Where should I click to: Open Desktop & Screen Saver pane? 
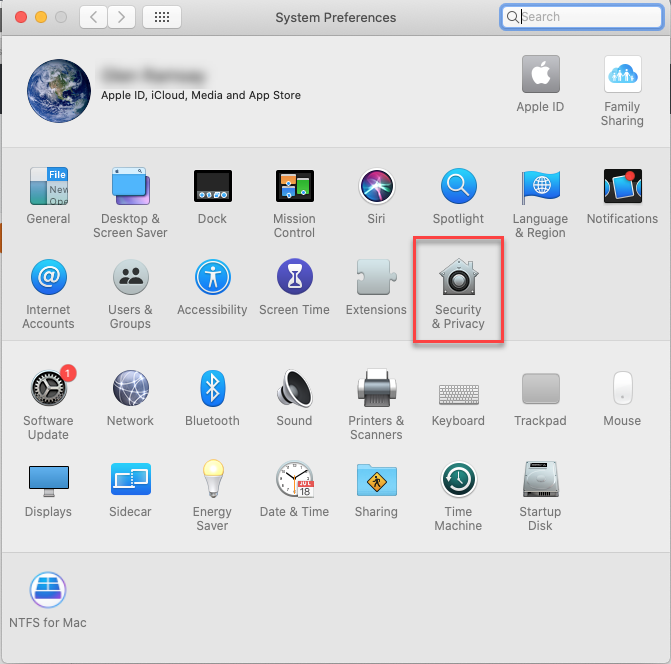130,203
